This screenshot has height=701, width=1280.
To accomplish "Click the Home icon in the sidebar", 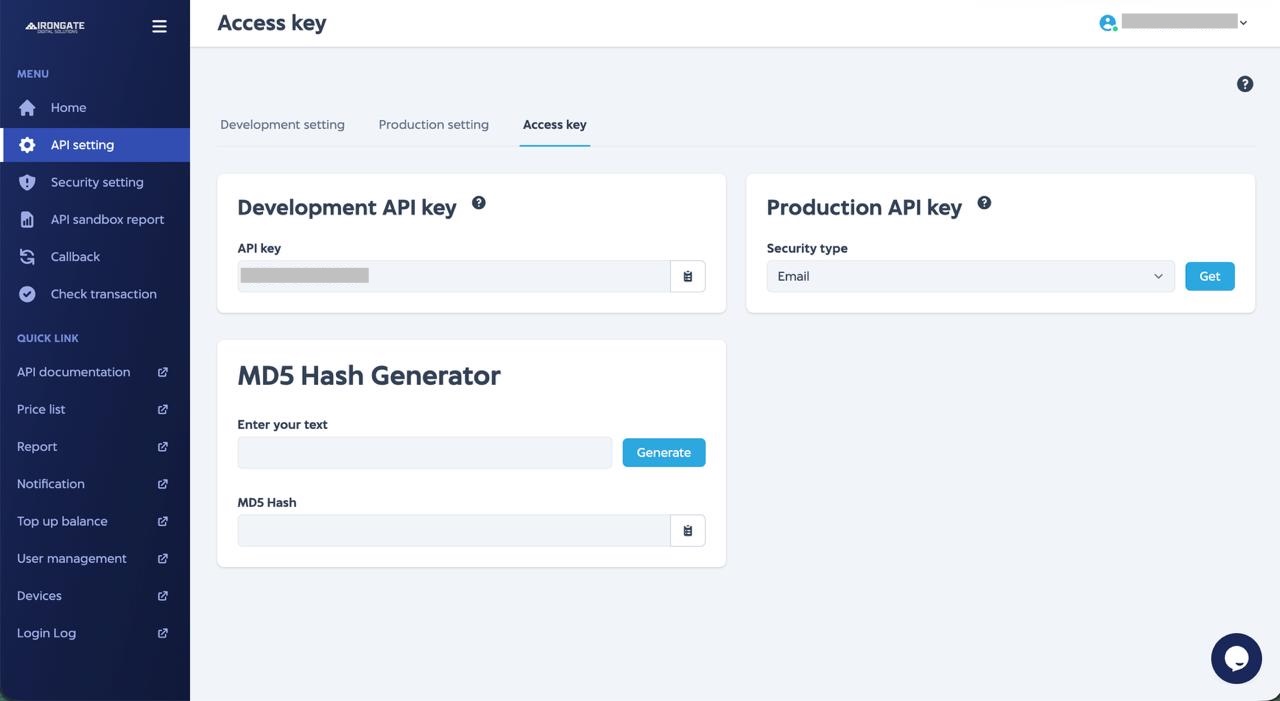I will tap(27, 107).
